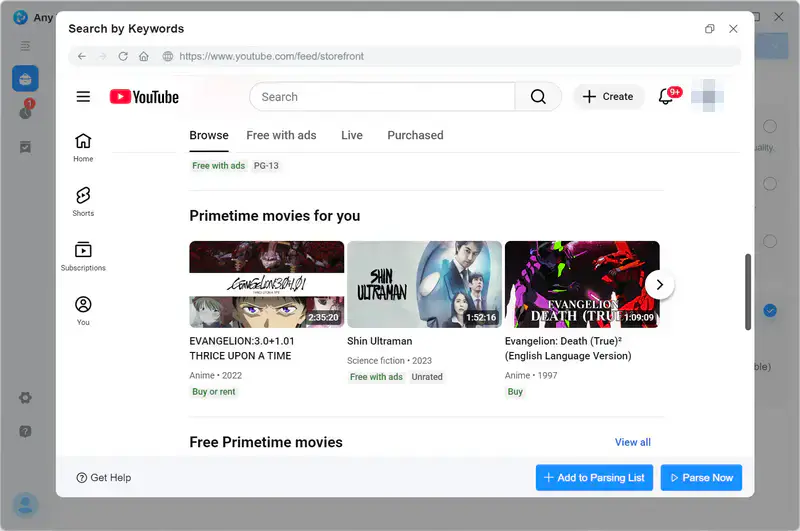
Task: Open the Shin Ultraman thumbnail
Action: (x=424, y=284)
